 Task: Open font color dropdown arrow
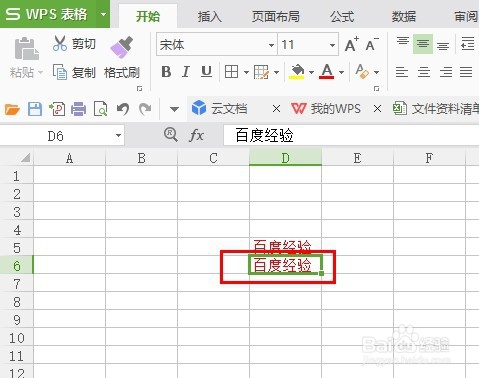pyautogui.click(x=341, y=72)
